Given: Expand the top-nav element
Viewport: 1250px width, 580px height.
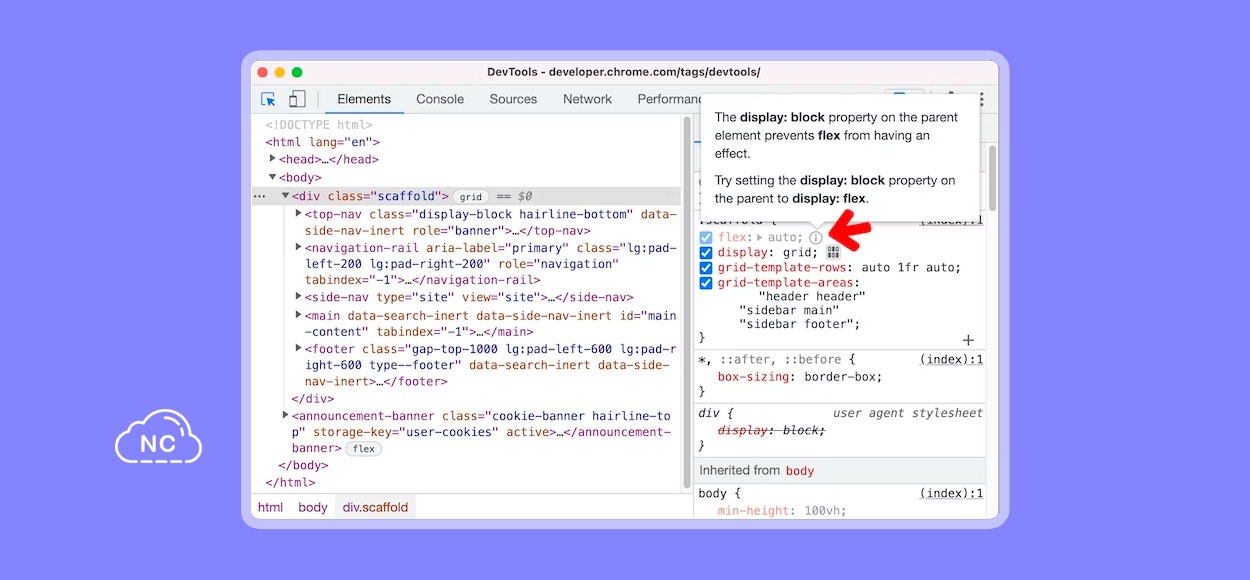Looking at the screenshot, I should coord(298,214).
